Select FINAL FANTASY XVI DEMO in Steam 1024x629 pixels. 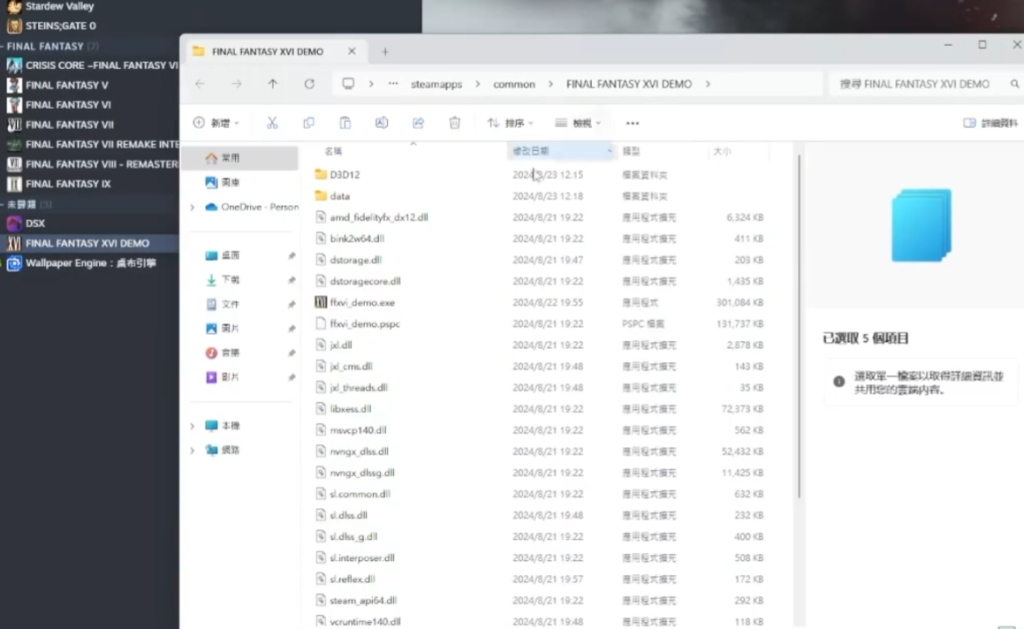tap(89, 243)
